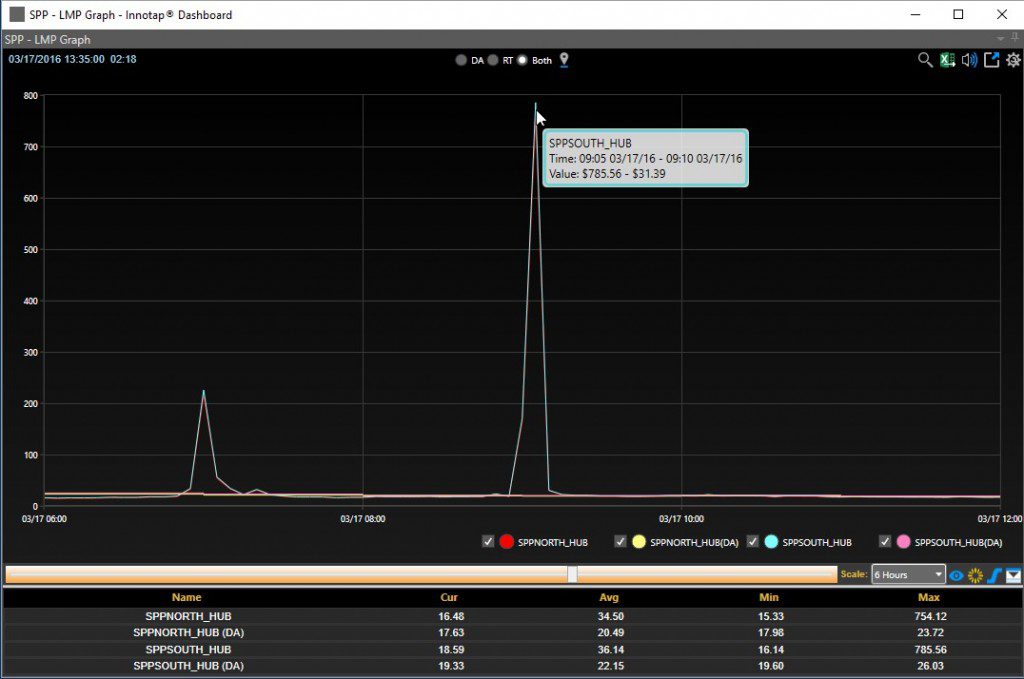
Task: Click the smaller 225 price spike peak
Action: tap(204, 392)
